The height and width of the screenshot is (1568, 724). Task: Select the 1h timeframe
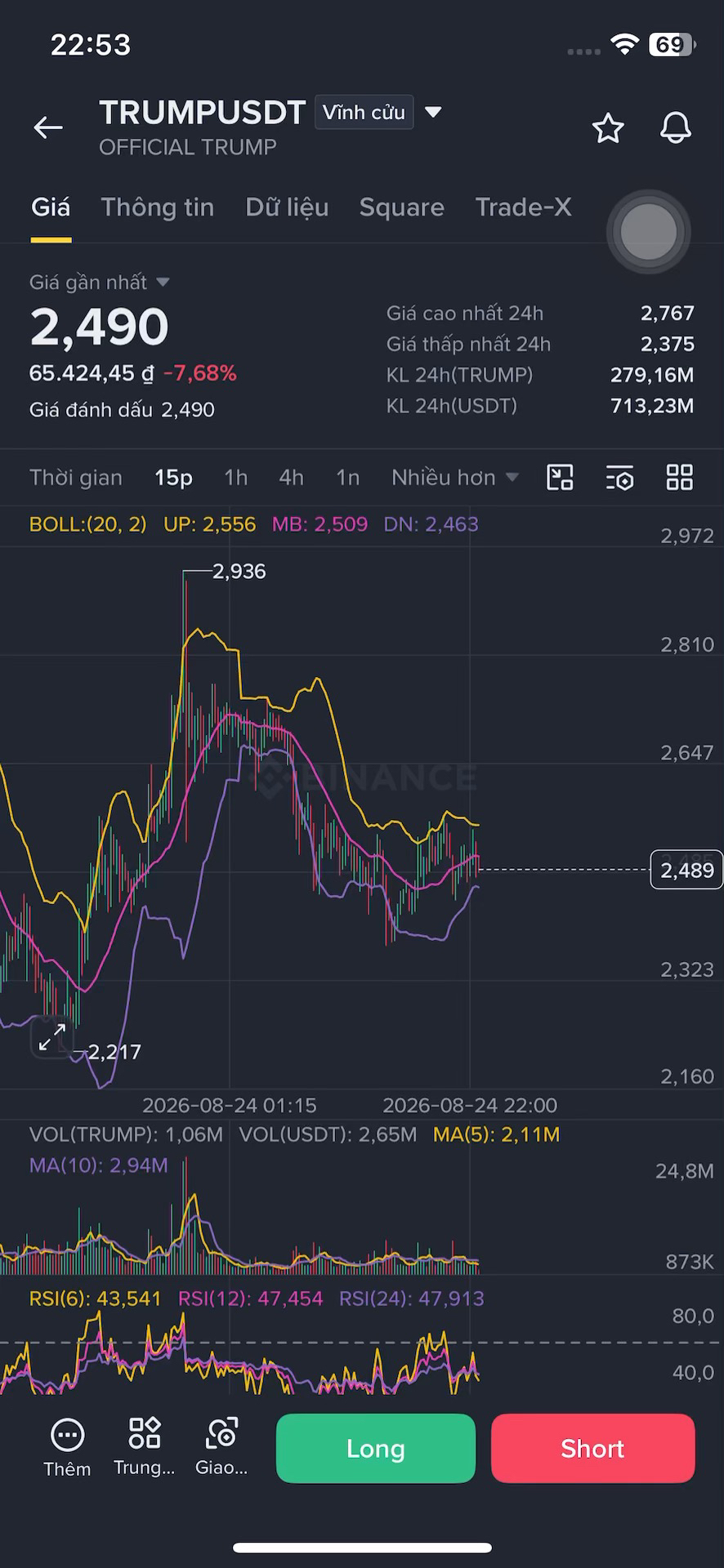point(235,478)
